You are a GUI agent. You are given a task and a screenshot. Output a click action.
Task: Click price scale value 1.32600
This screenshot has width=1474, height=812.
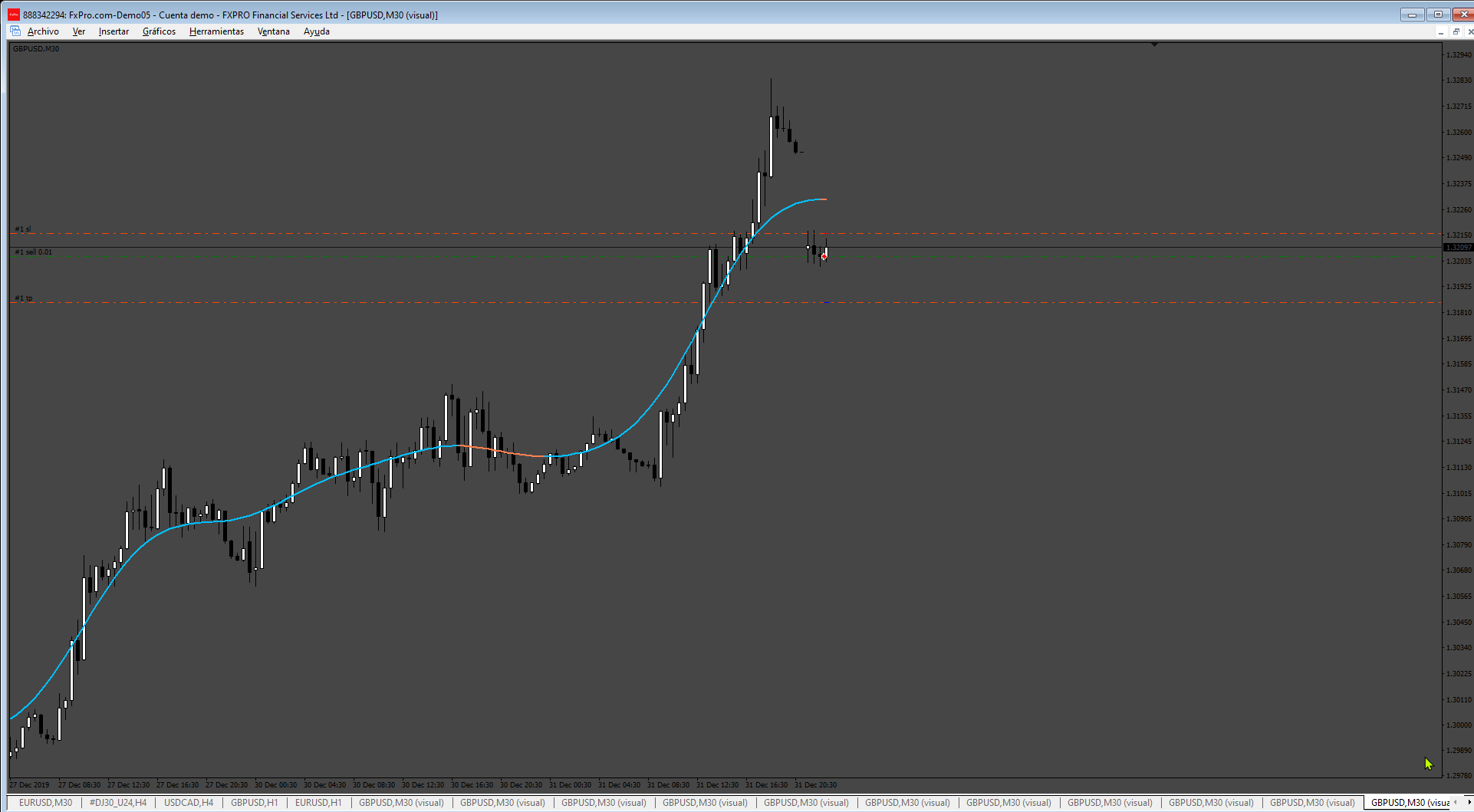tap(1459, 132)
